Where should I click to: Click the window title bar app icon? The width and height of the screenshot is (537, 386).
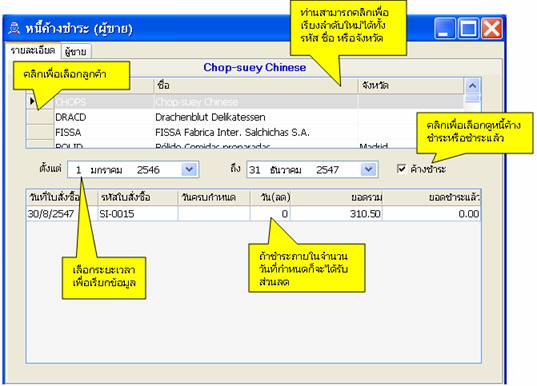pyautogui.click(x=14, y=28)
